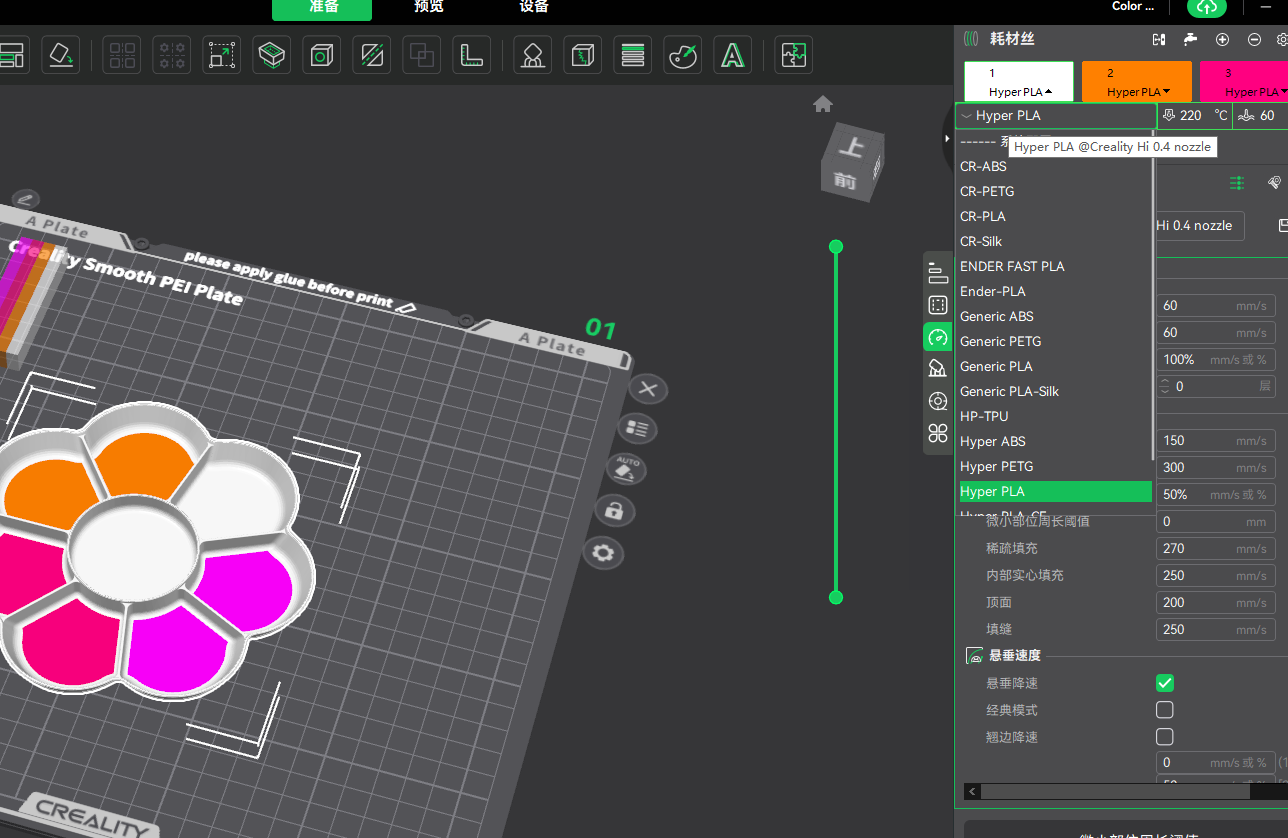Screen dimensions: 1288x838
Task: Select the four-leaf others sidebar icon
Action: [x=937, y=433]
